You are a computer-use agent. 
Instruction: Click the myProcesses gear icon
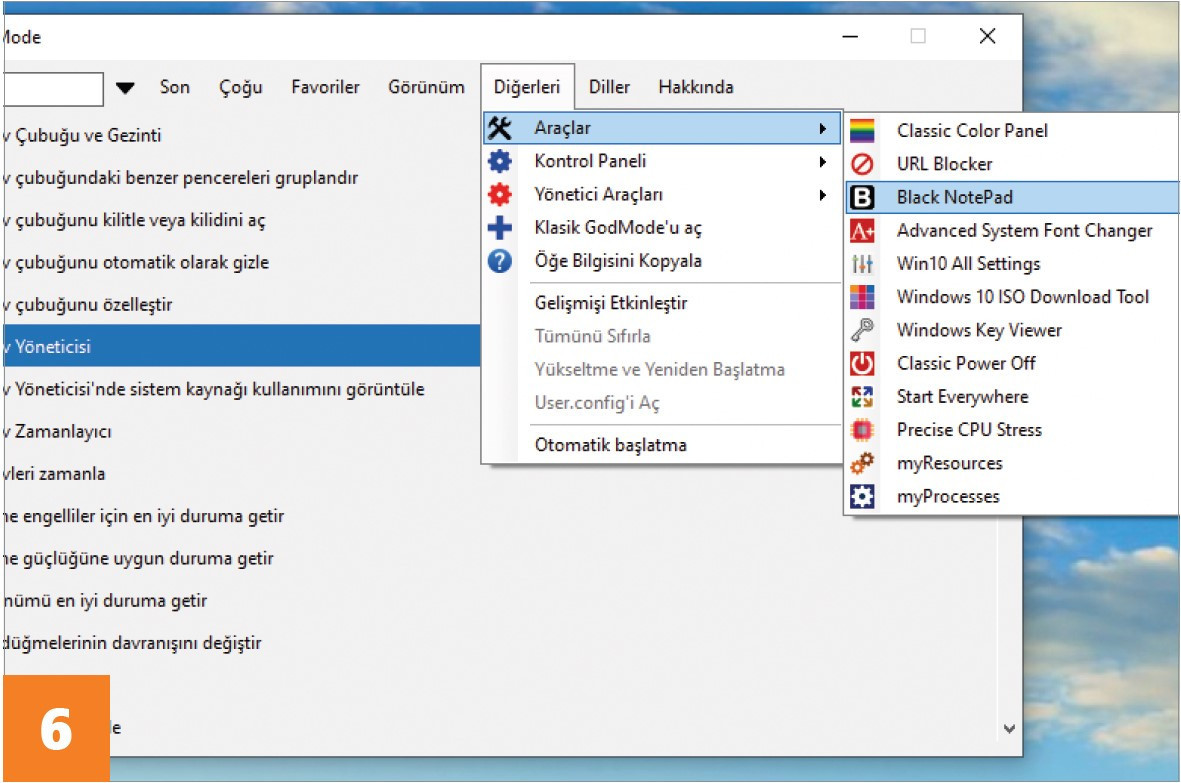click(862, 496)
